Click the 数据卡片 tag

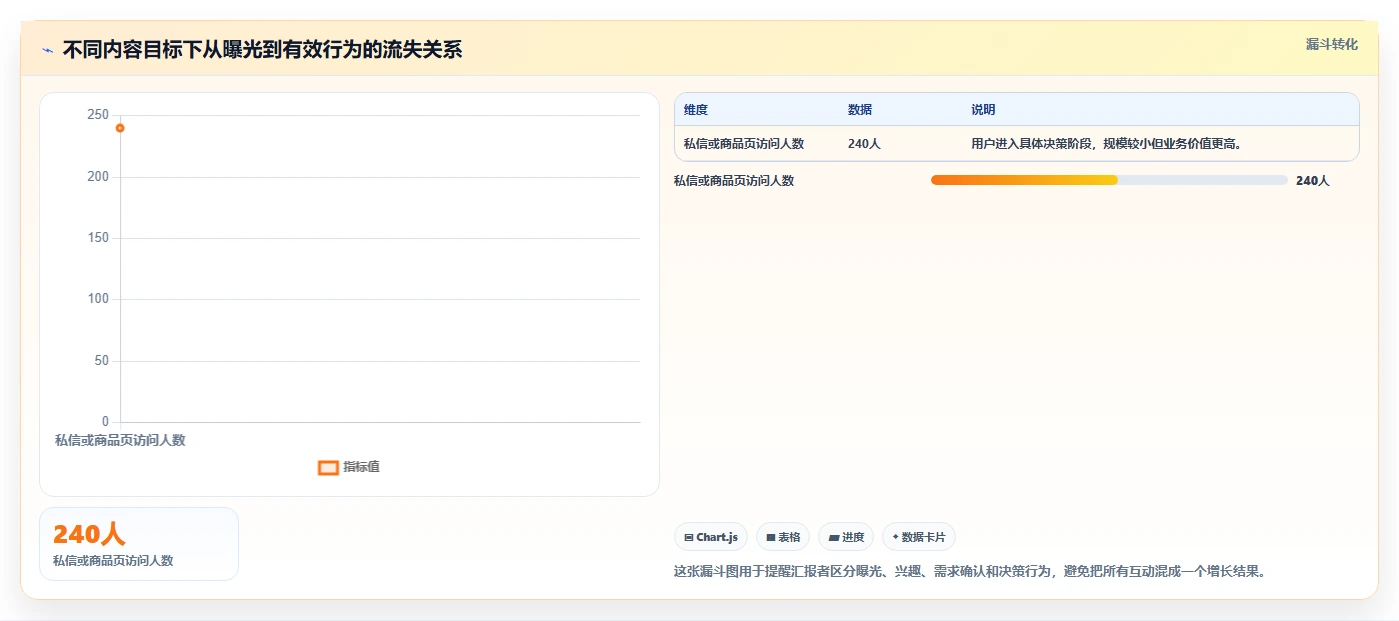pos(918,537)
